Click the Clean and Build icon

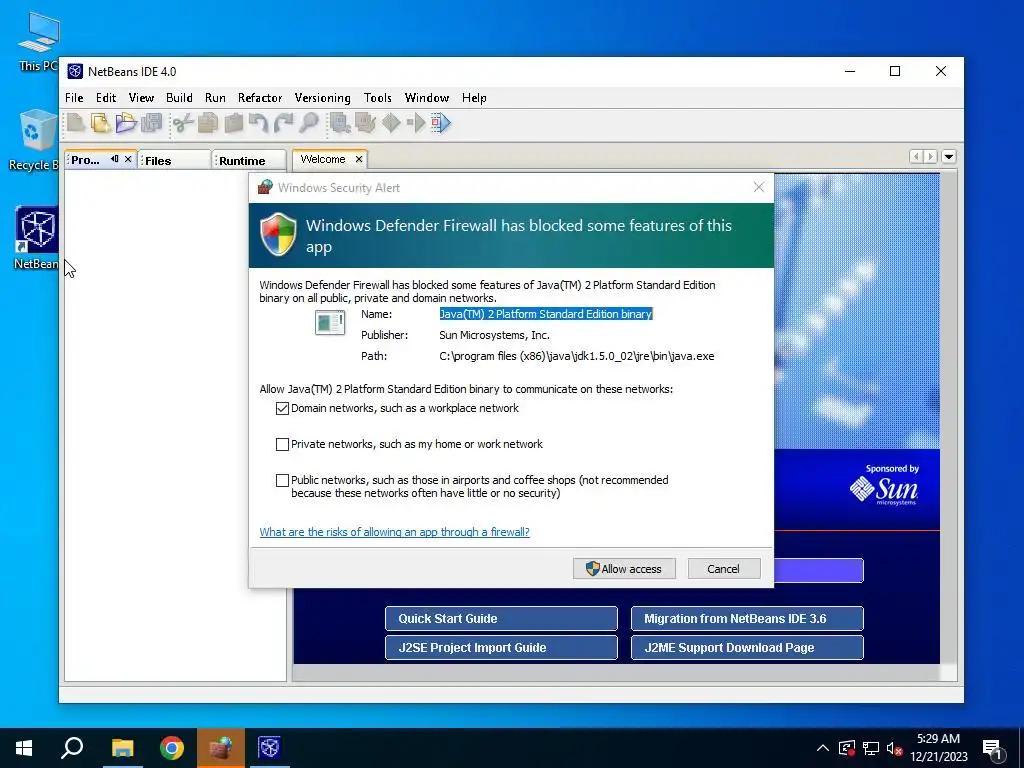pyautogui.click(x=366, y=123)
